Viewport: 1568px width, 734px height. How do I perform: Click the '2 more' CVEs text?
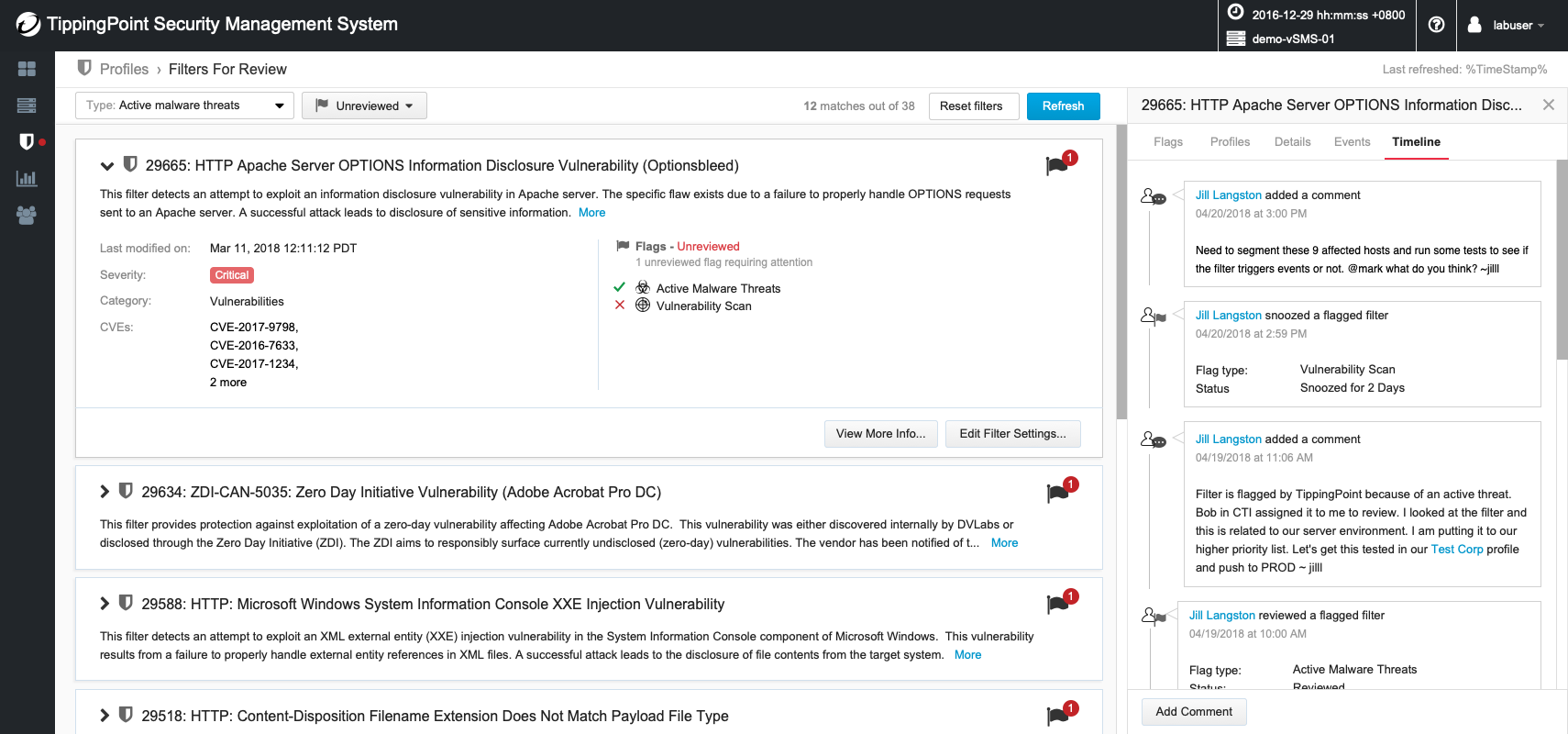[x=228, y=383]
